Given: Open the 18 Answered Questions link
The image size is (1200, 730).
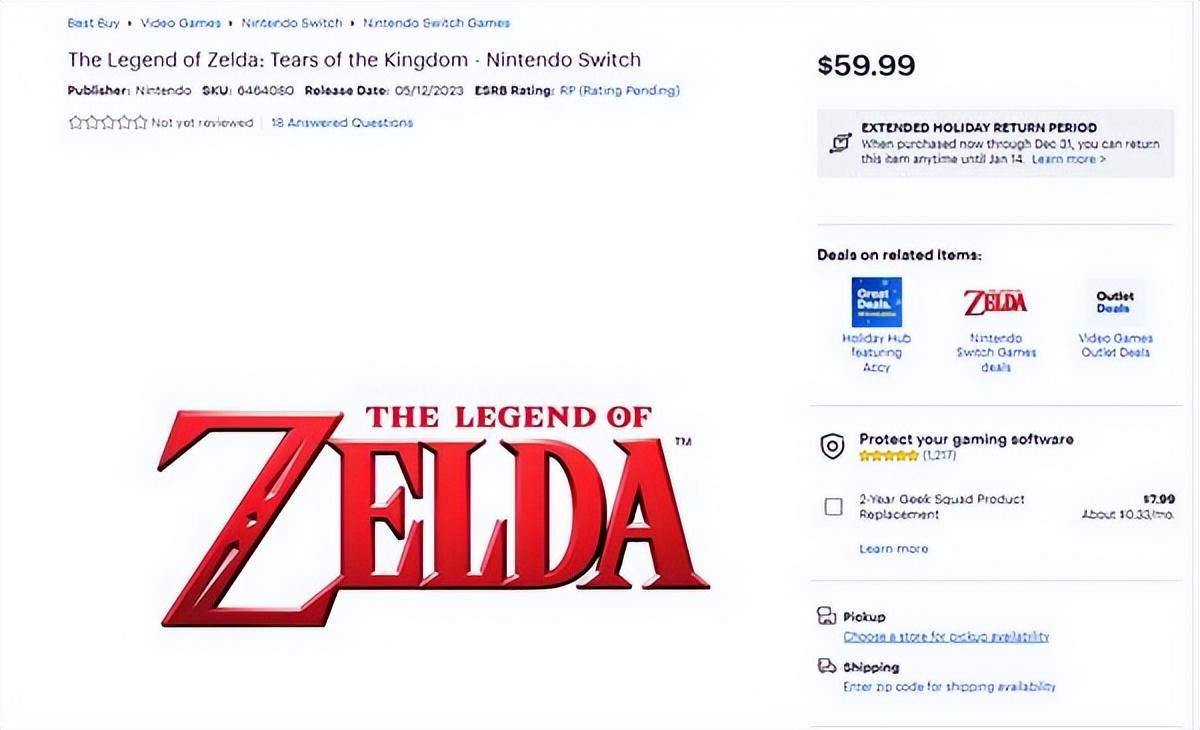Looking at the screenshot, I should pyautogui.click(x=342, y=123).
